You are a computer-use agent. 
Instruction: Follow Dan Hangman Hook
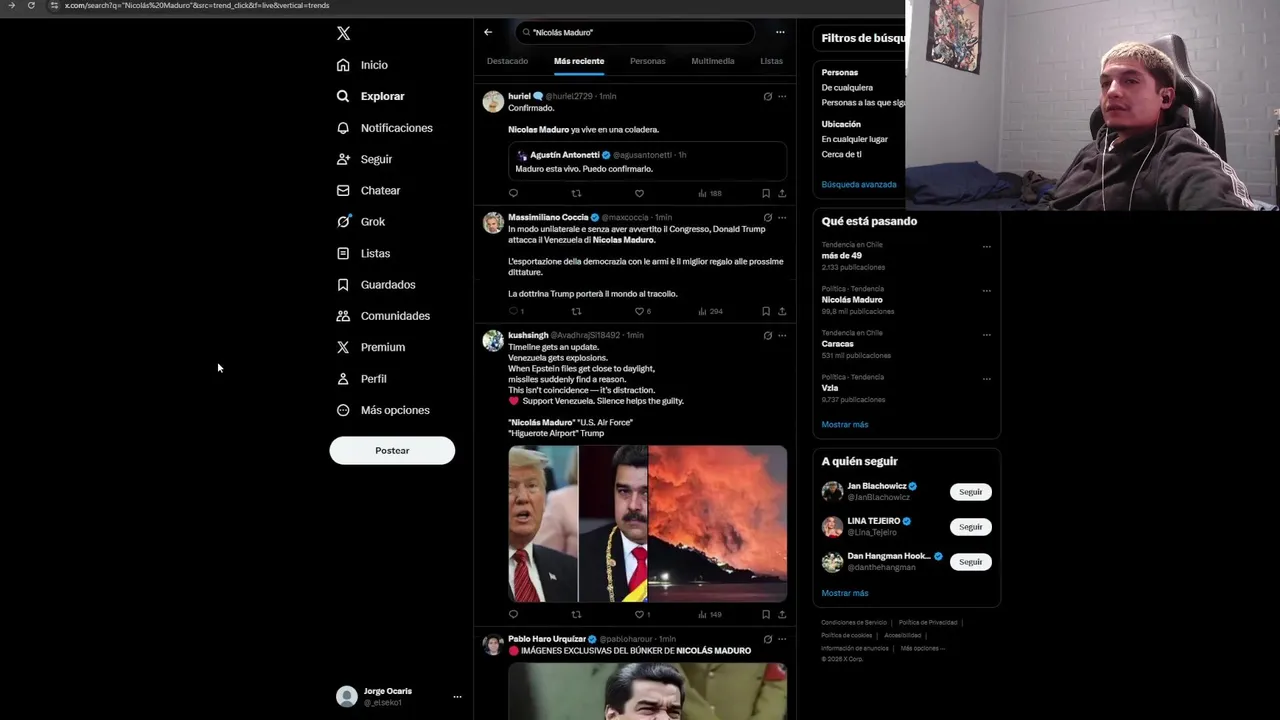coord(970,562)
